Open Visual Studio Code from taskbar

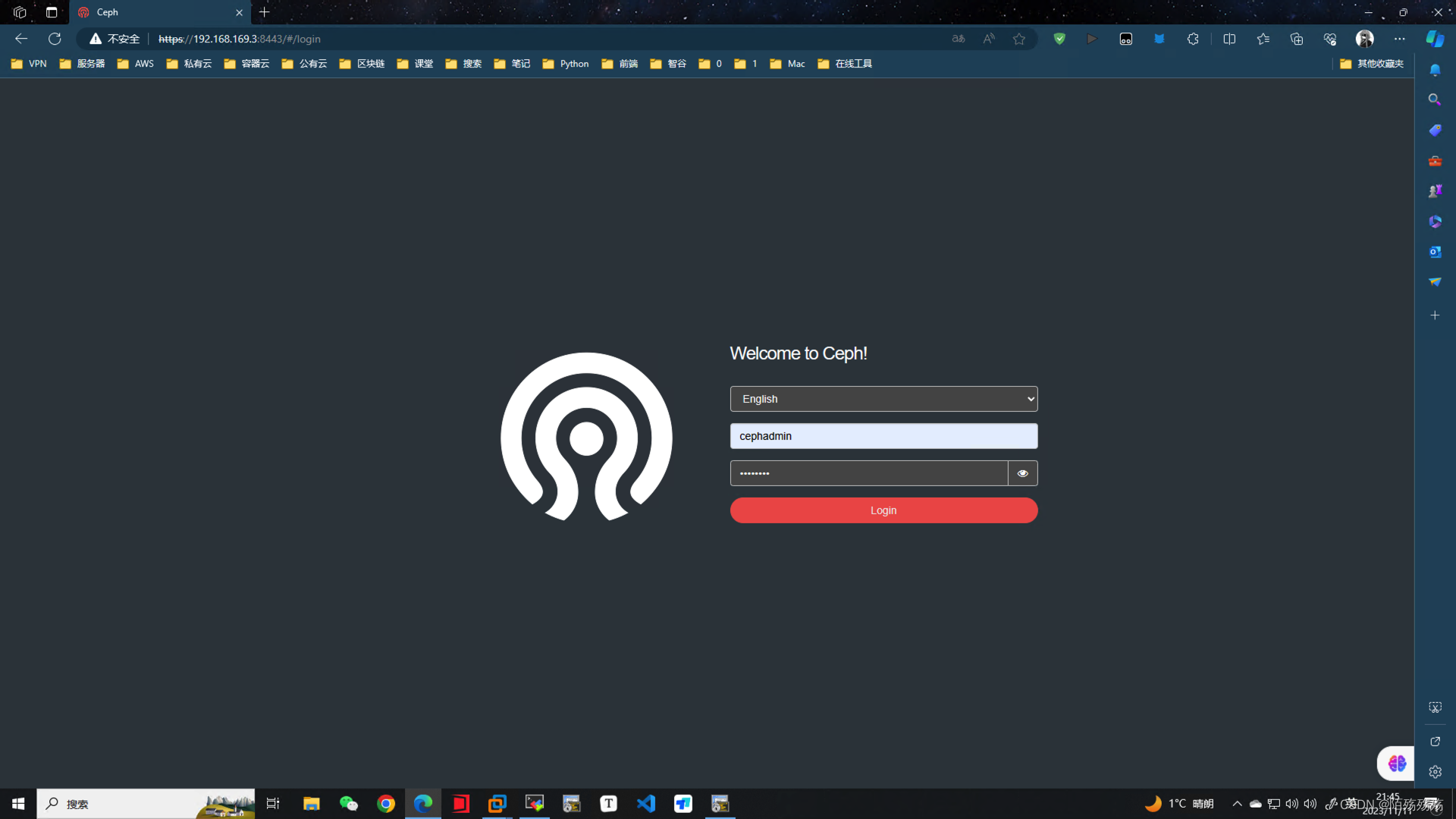646,803
